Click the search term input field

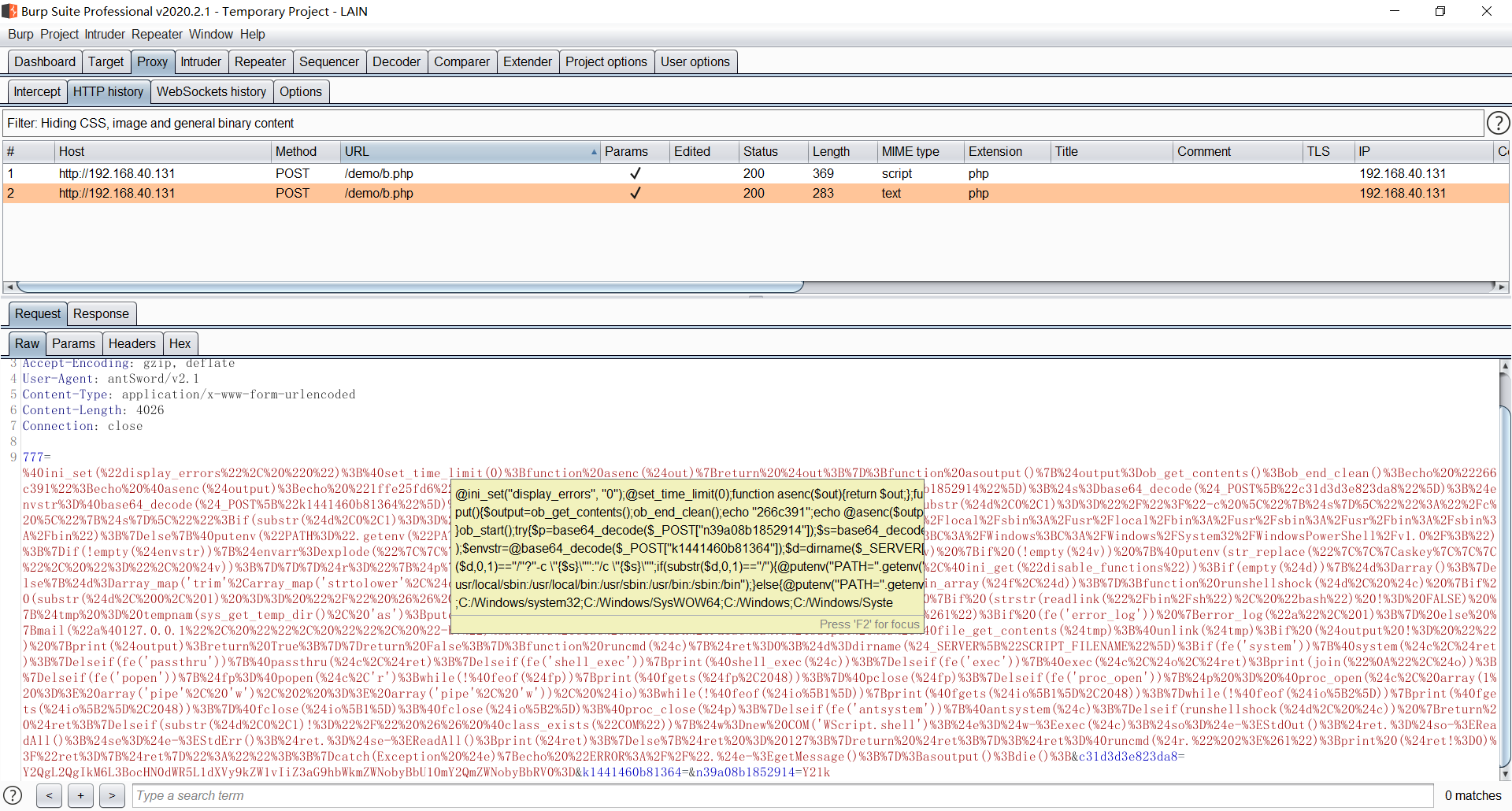783,795
